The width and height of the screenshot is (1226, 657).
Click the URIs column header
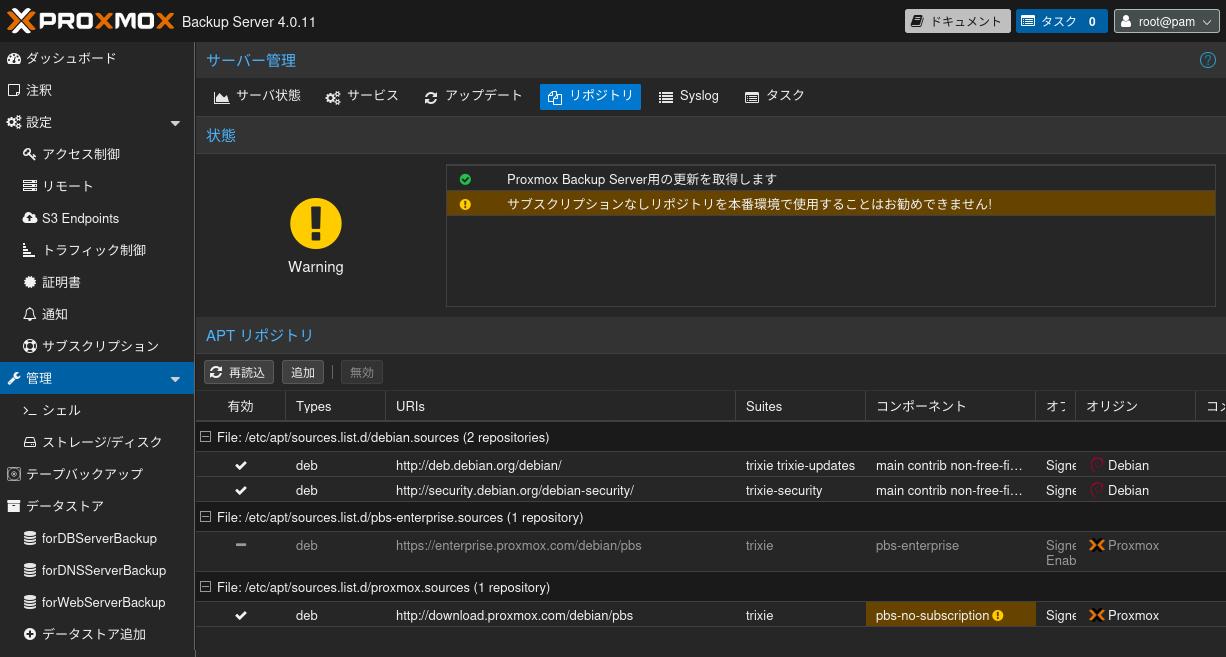[560, 406]
